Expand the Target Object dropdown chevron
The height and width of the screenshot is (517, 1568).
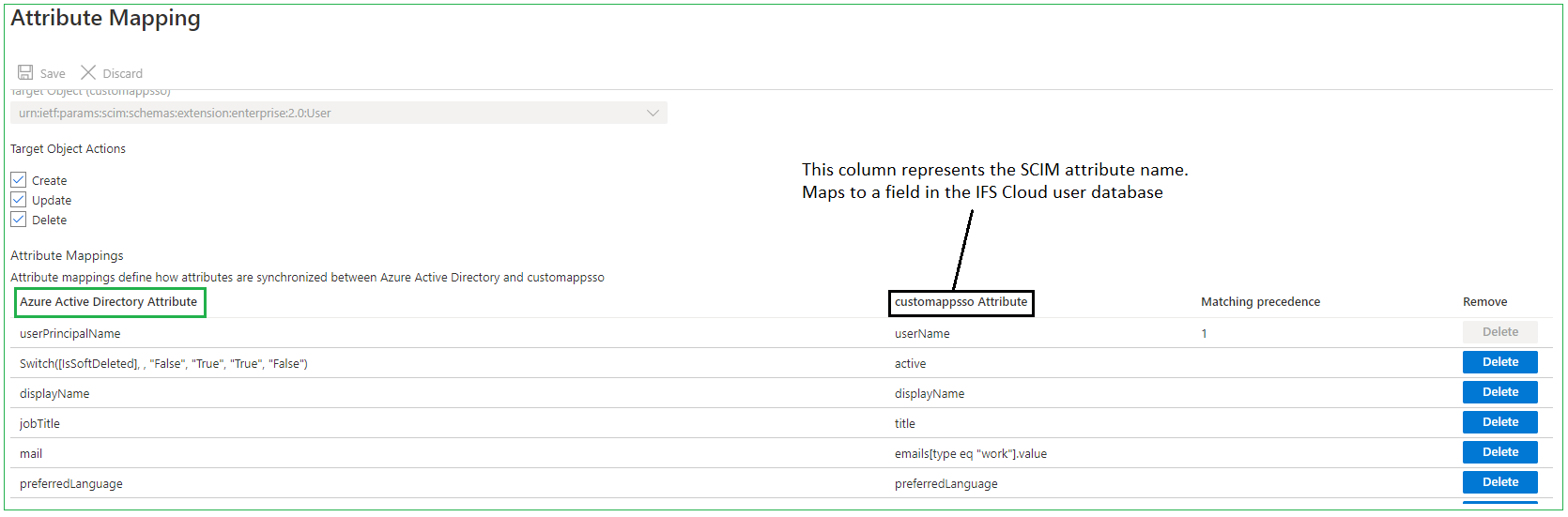pos(653,113)
